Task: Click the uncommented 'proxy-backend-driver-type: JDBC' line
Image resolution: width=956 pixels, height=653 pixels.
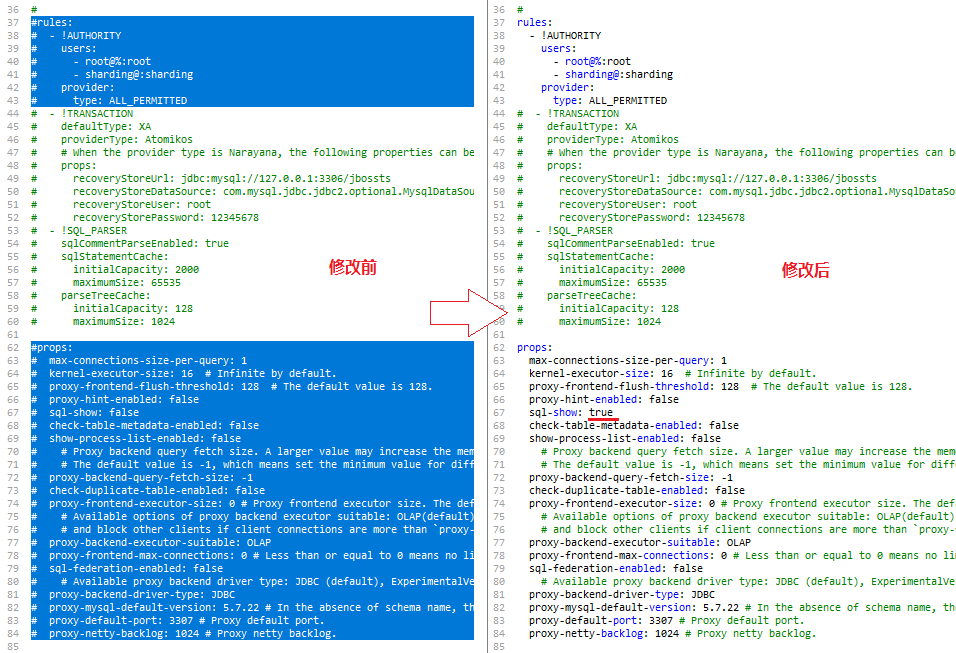Action: pyautogui.click(x=622, y=595)
